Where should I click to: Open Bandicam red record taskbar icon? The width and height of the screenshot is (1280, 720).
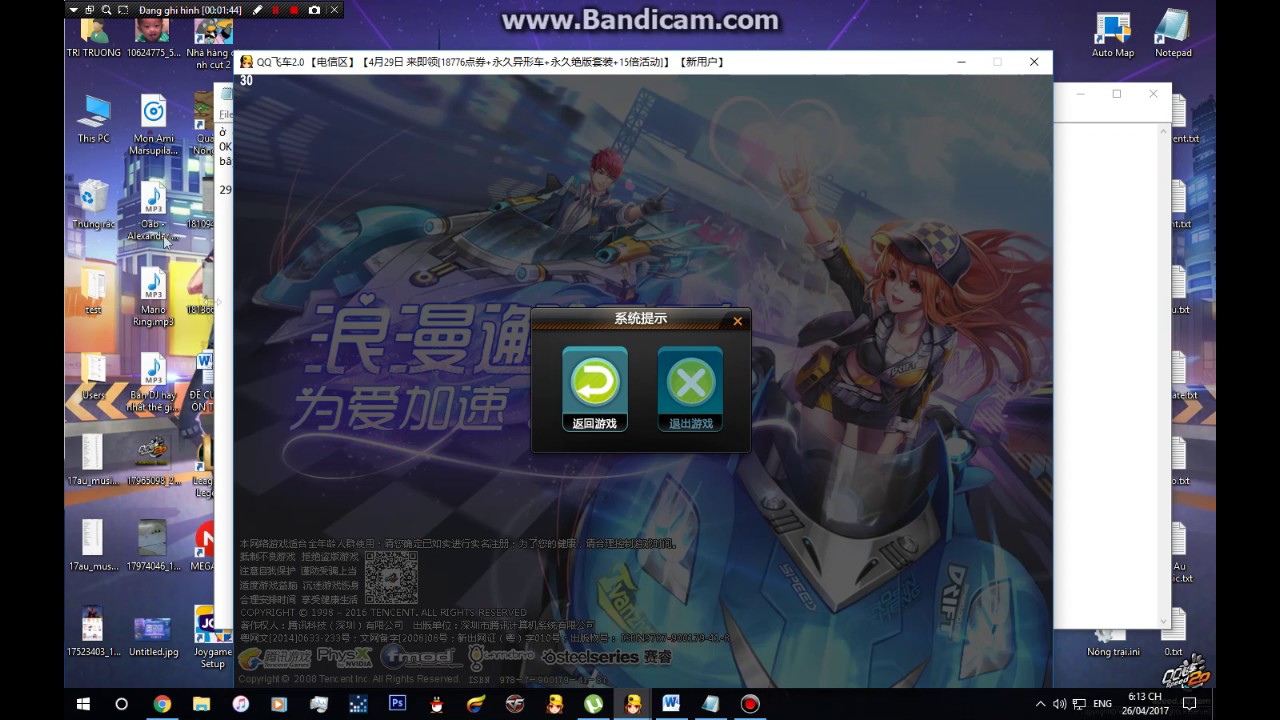750,704
